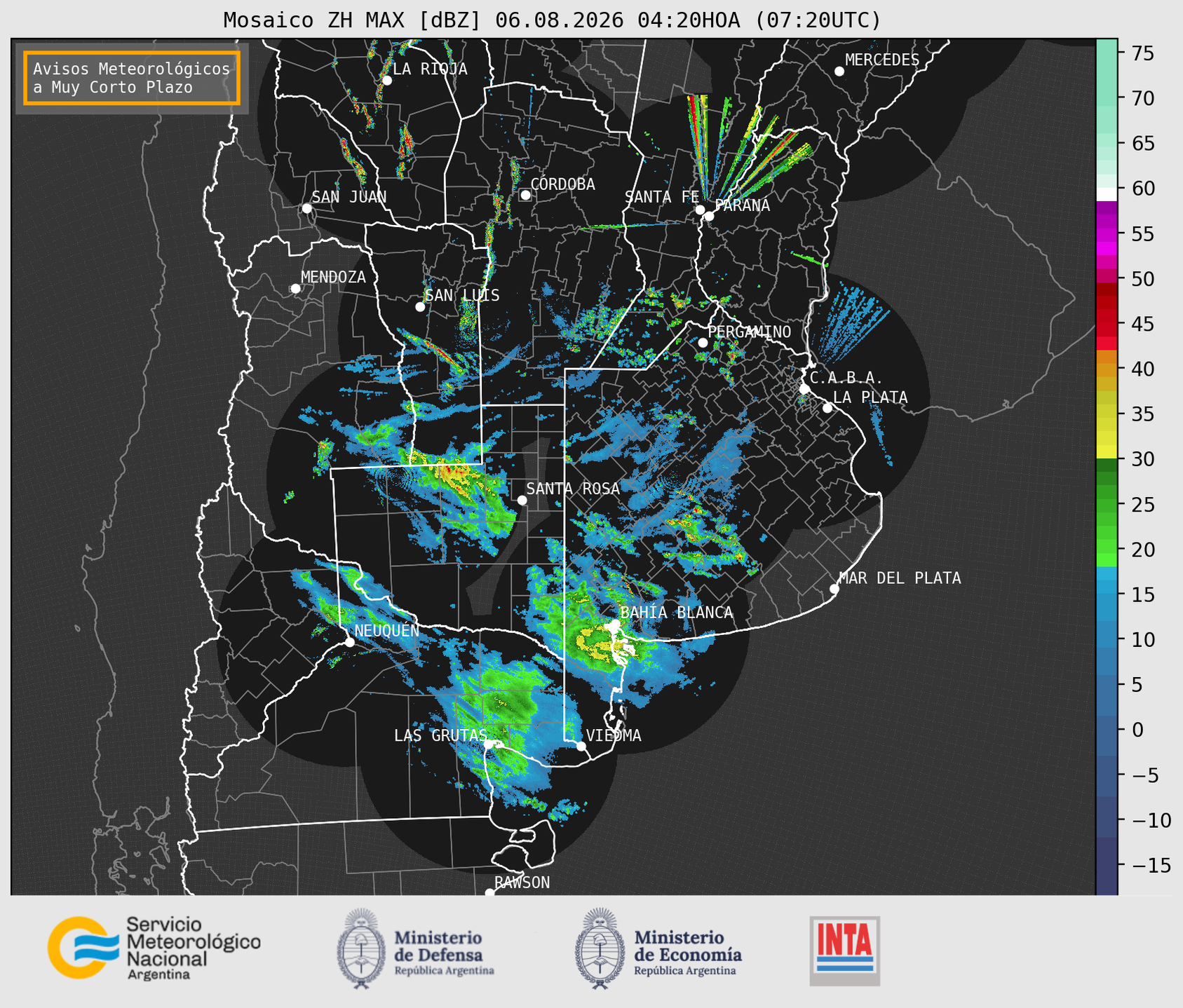Viewport: 1183px width, 1008px height.
Task: Click the INTA logo
Action: tap(844, 951)
